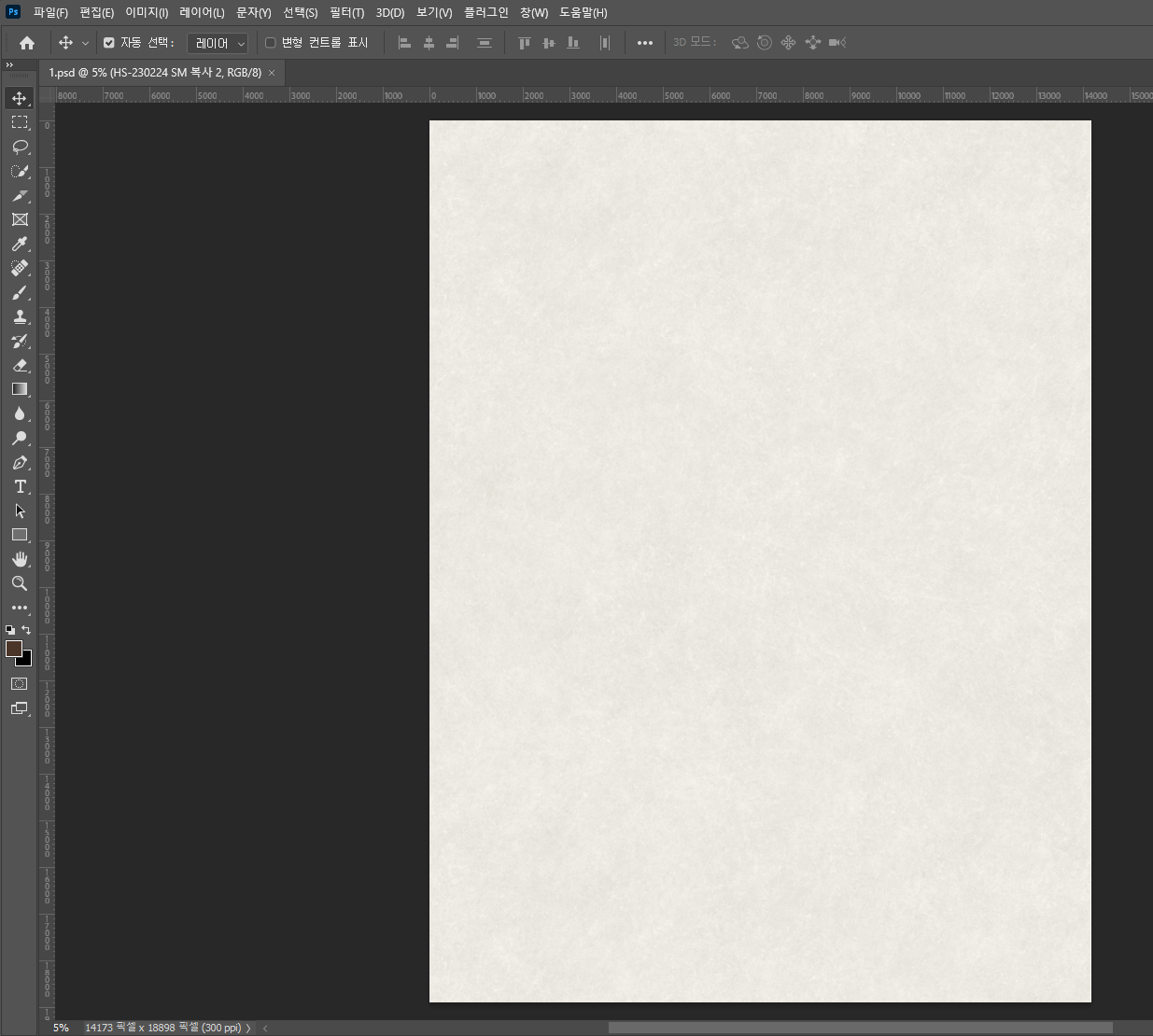Viewport: 1153px width, 1036px height.
Task: Open the 도움말(H) menu
Action: point(584,12)
